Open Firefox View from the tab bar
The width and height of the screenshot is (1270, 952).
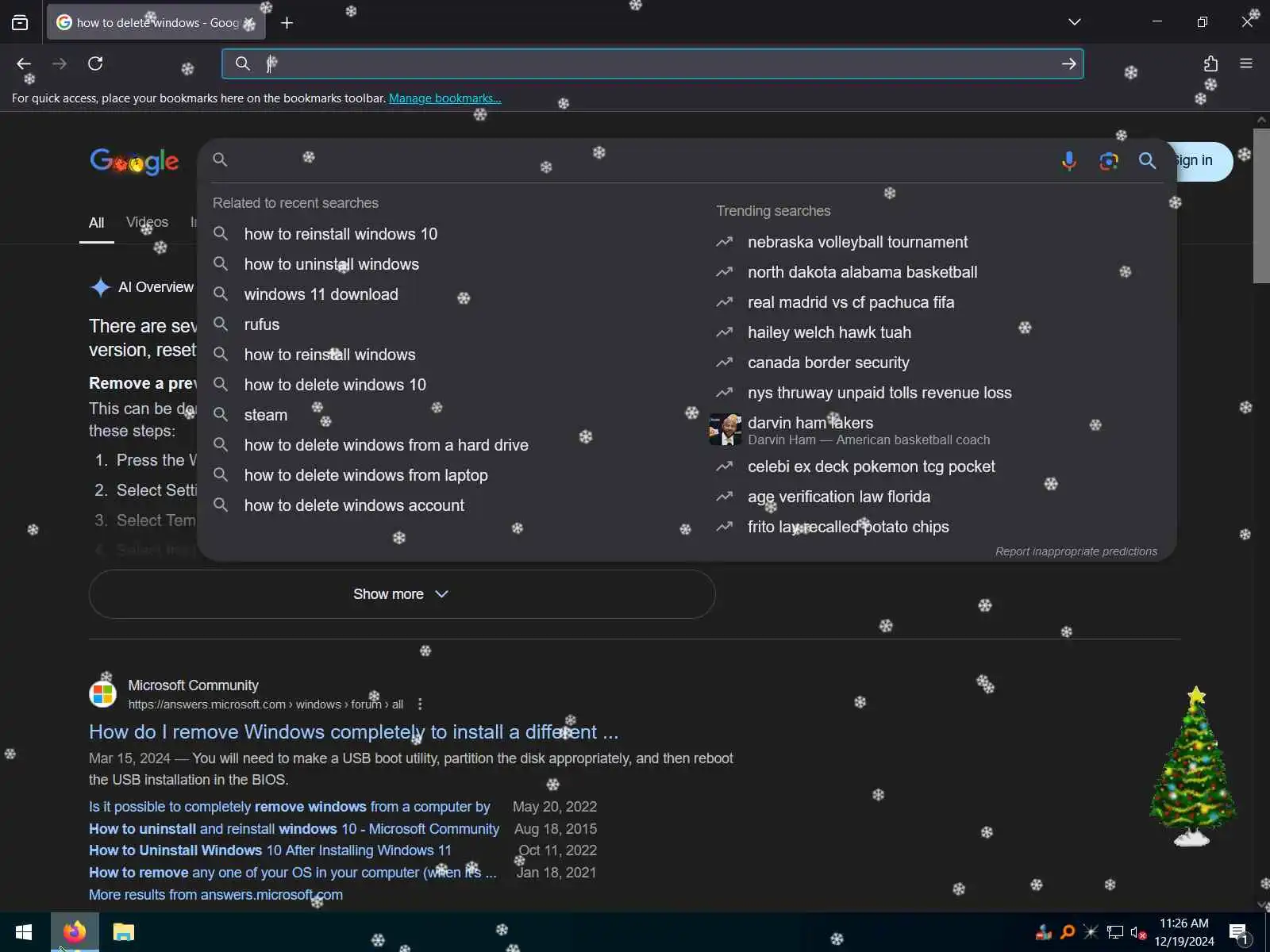pos(20,22)
